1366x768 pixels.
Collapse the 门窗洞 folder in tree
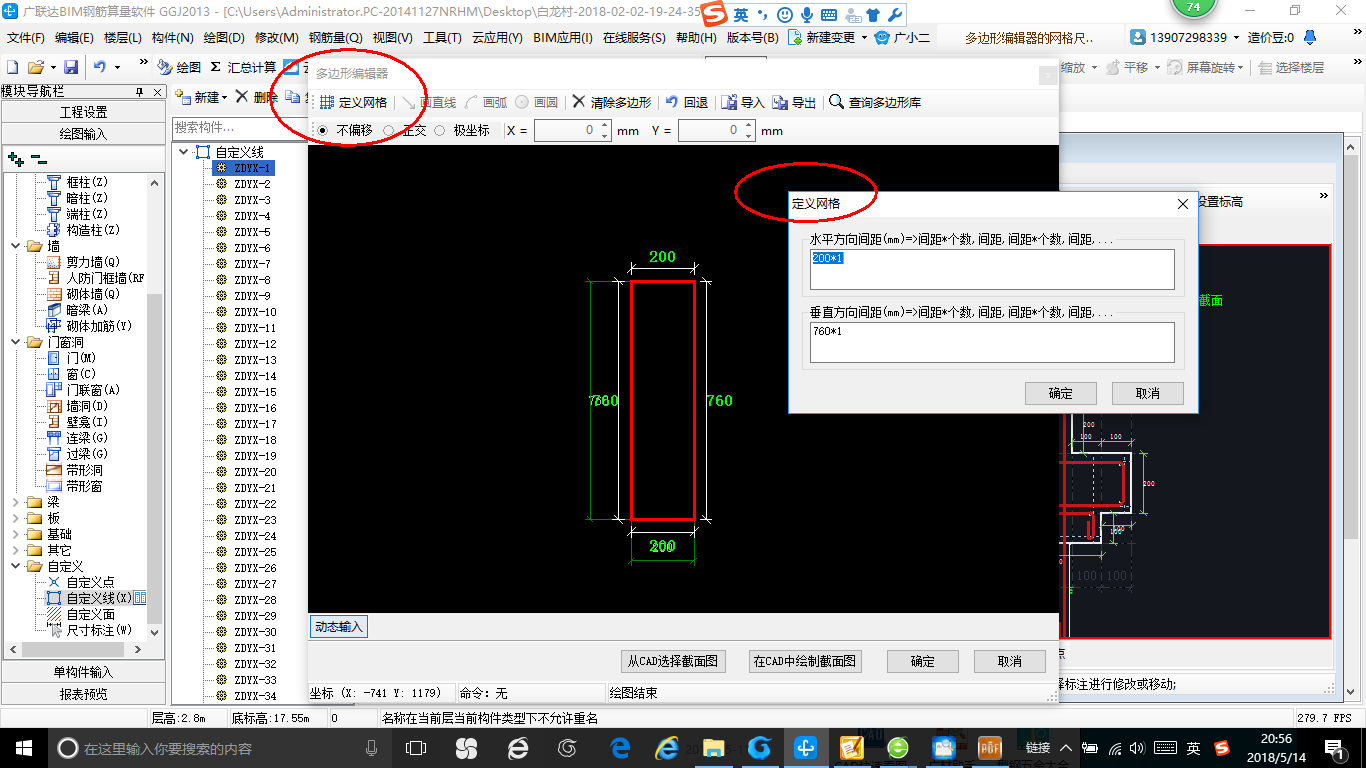17,342
